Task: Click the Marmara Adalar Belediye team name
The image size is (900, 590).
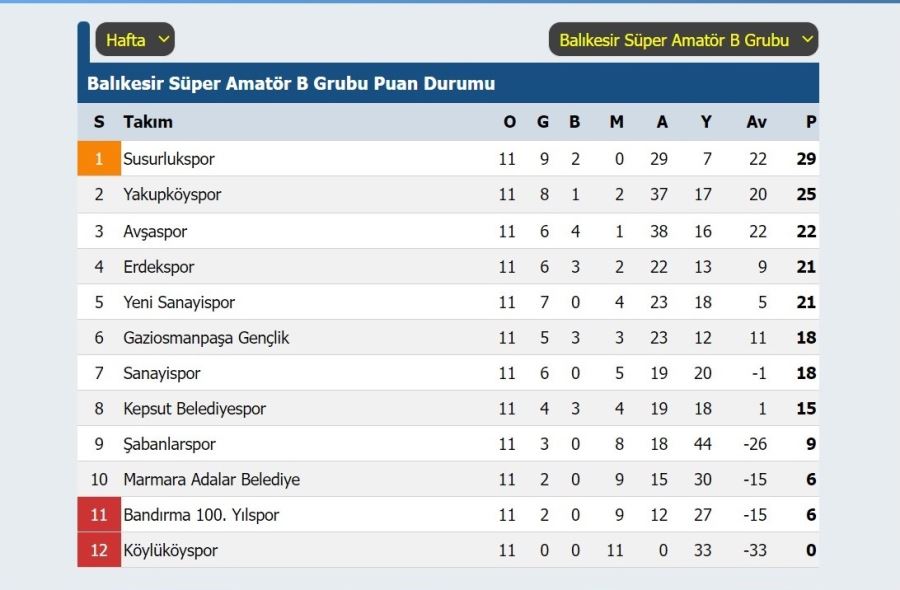Action: coord(211,480)
